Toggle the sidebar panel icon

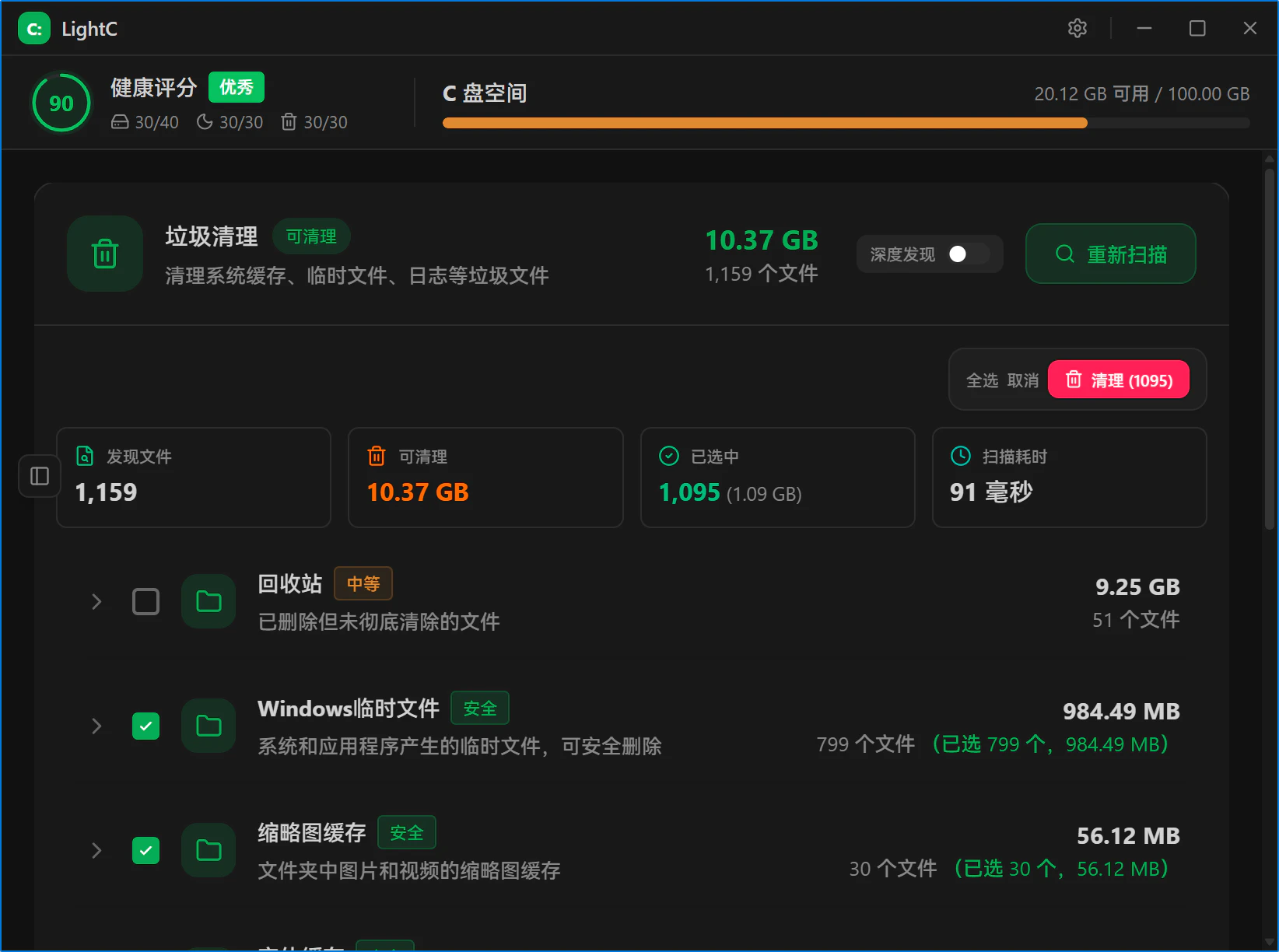tap(40, 476)
